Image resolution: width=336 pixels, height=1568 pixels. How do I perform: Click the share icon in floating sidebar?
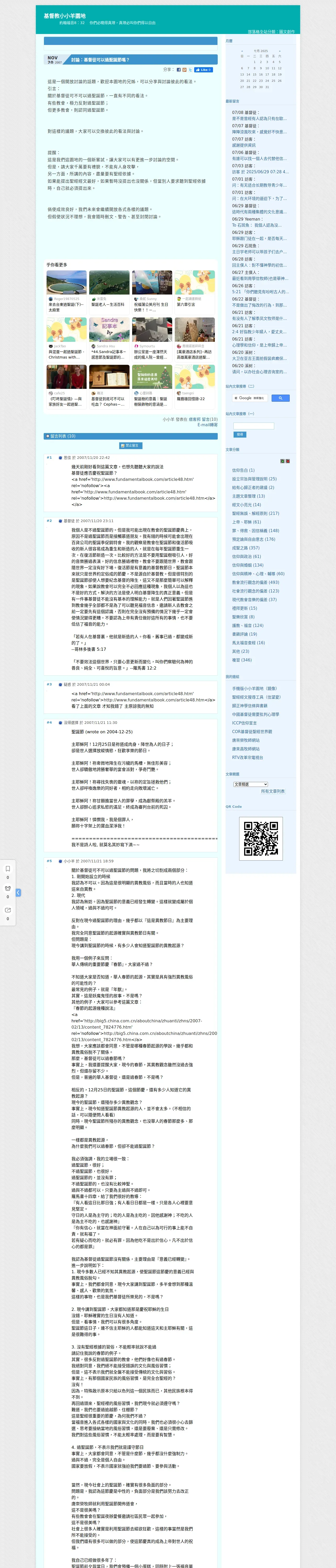(x=8, y=910)
